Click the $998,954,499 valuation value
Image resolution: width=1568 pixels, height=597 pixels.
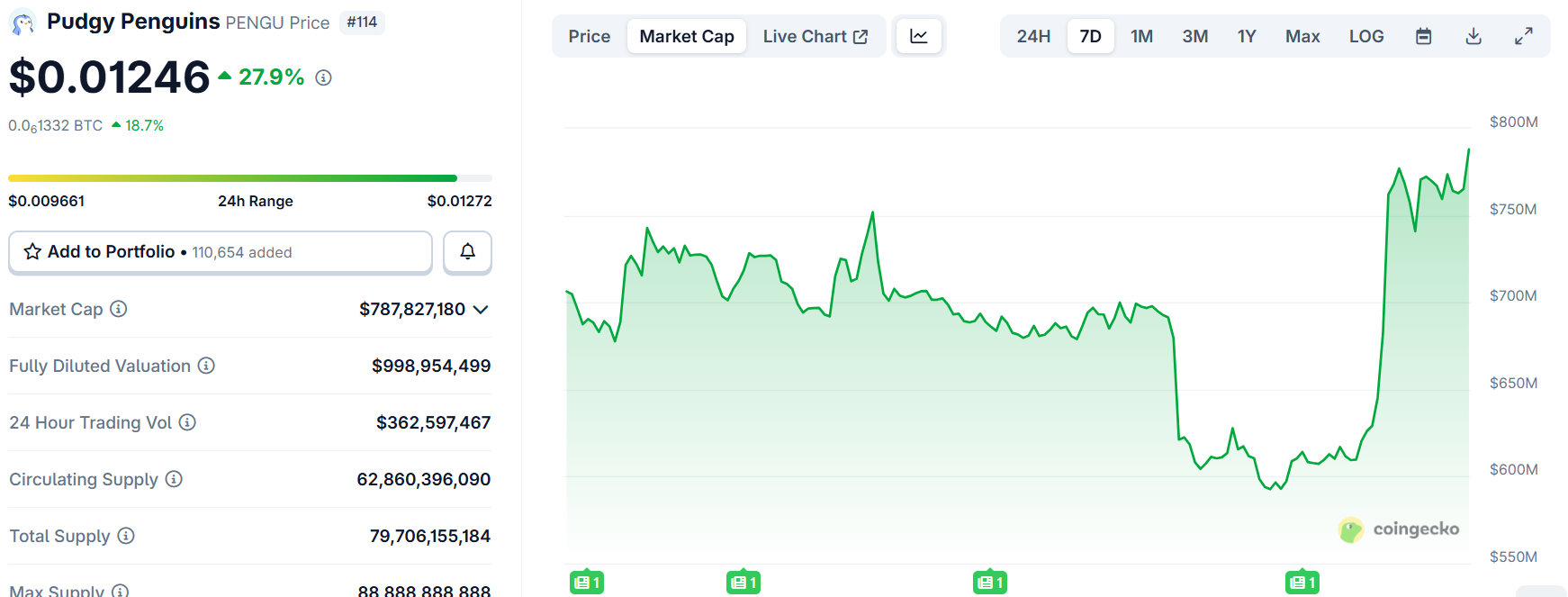click(431, 366)
